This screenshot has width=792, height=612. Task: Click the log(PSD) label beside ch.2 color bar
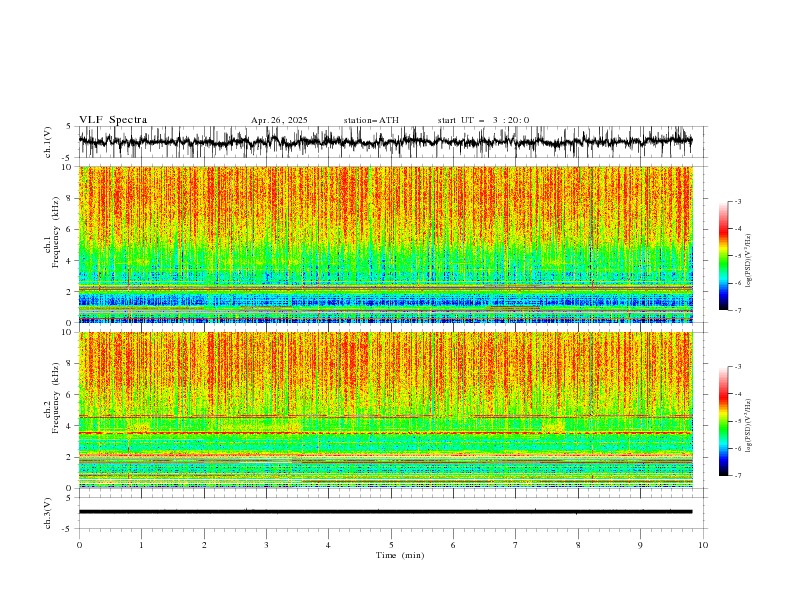[749, 426]
